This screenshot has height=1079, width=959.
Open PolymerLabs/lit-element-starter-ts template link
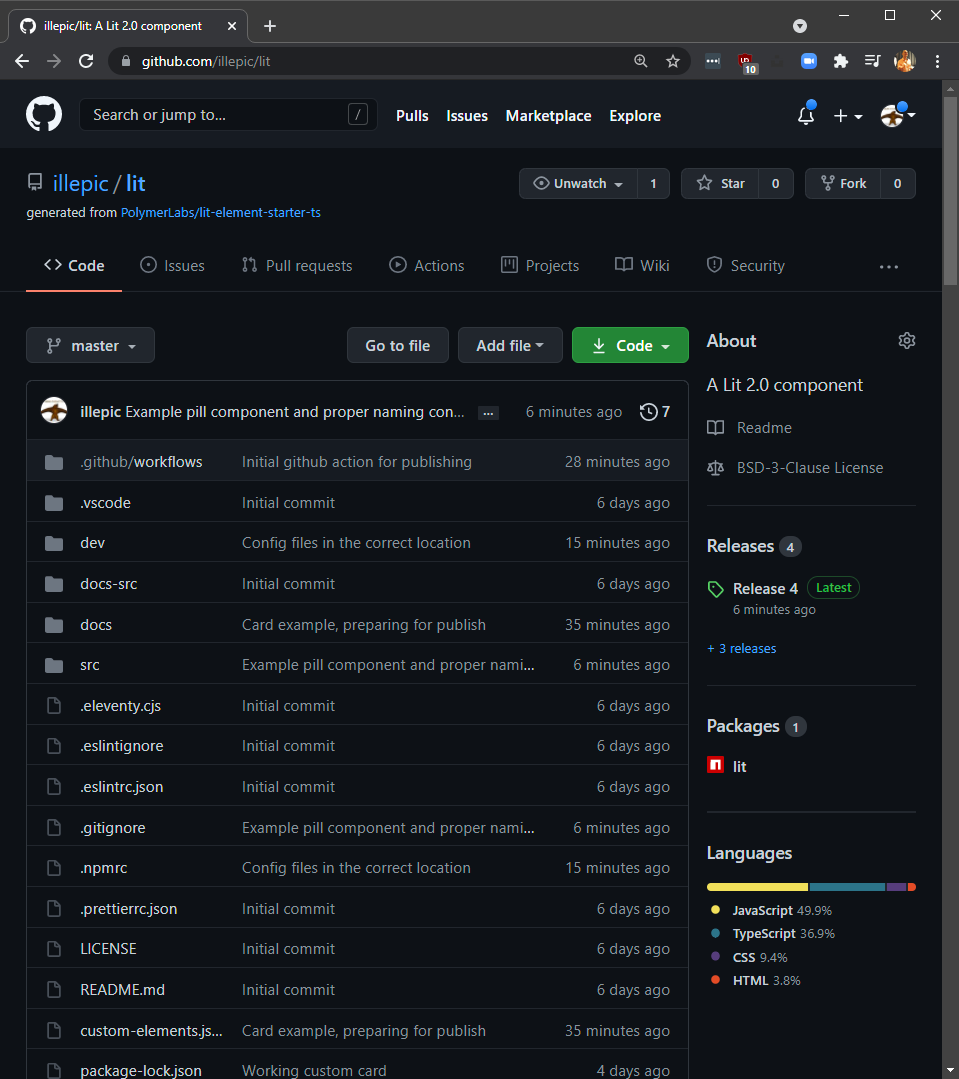[221, 213]
